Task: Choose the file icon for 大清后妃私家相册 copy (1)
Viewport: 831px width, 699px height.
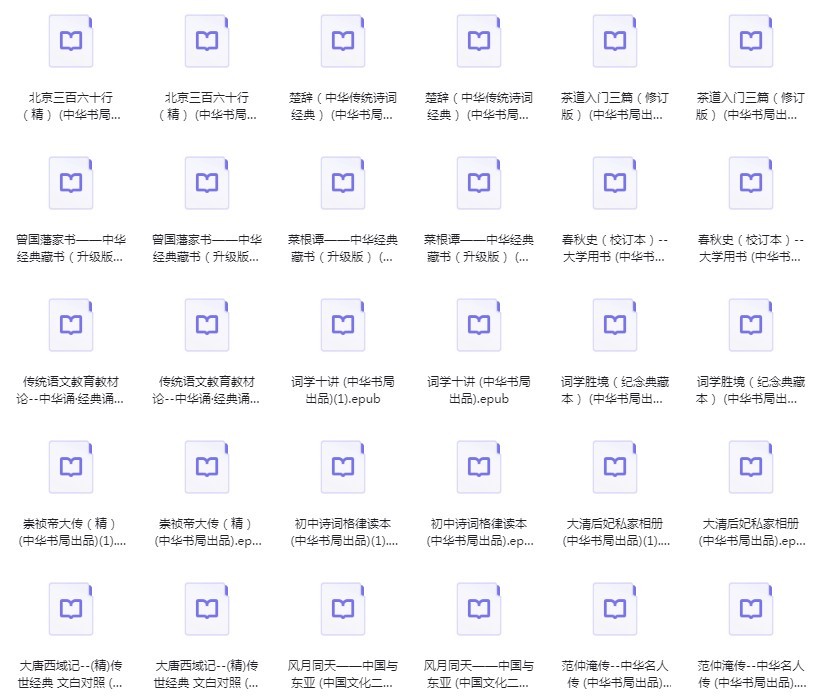Action: tap(615, 467)
